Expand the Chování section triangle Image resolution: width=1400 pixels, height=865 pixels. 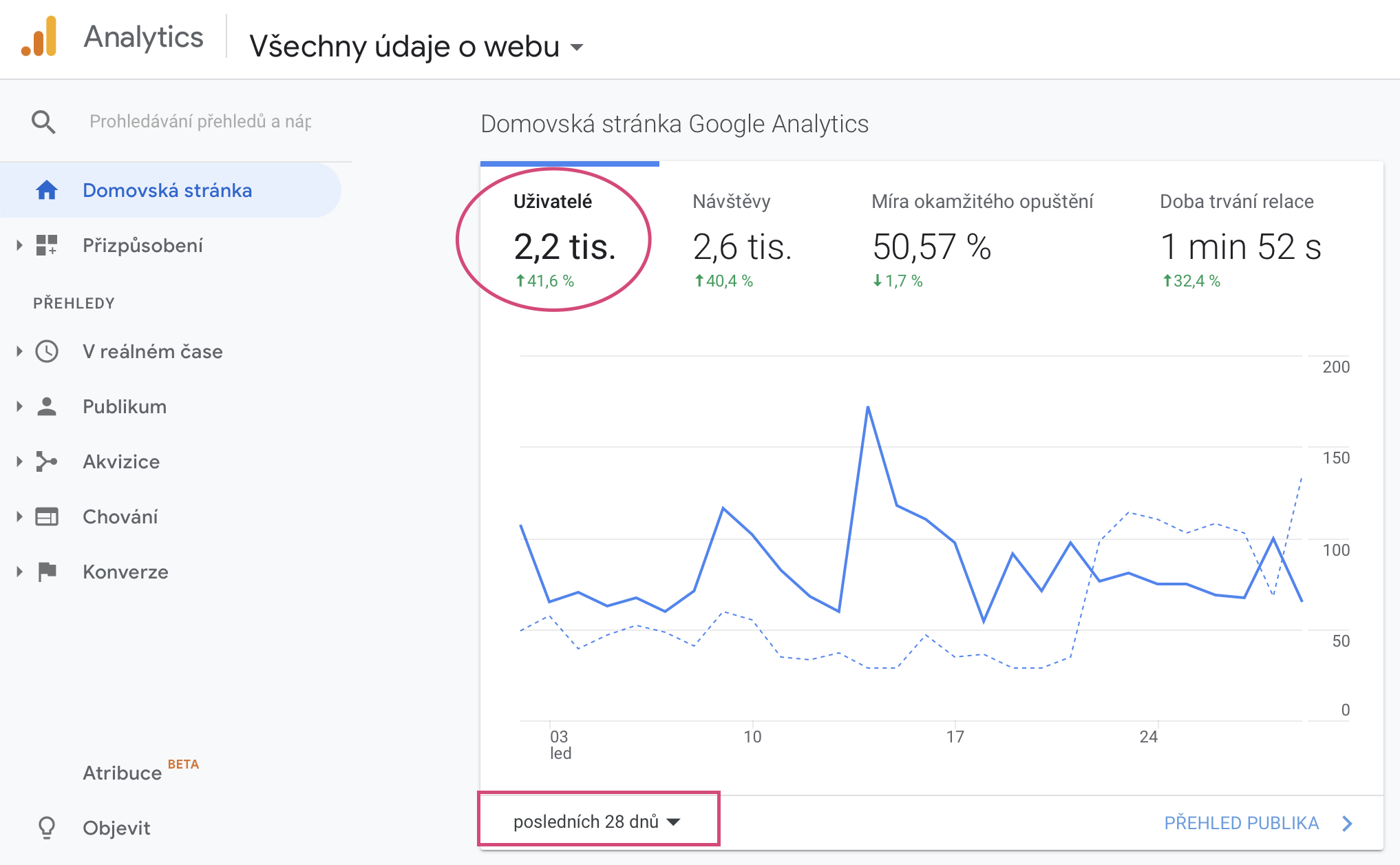pos(19,517)
